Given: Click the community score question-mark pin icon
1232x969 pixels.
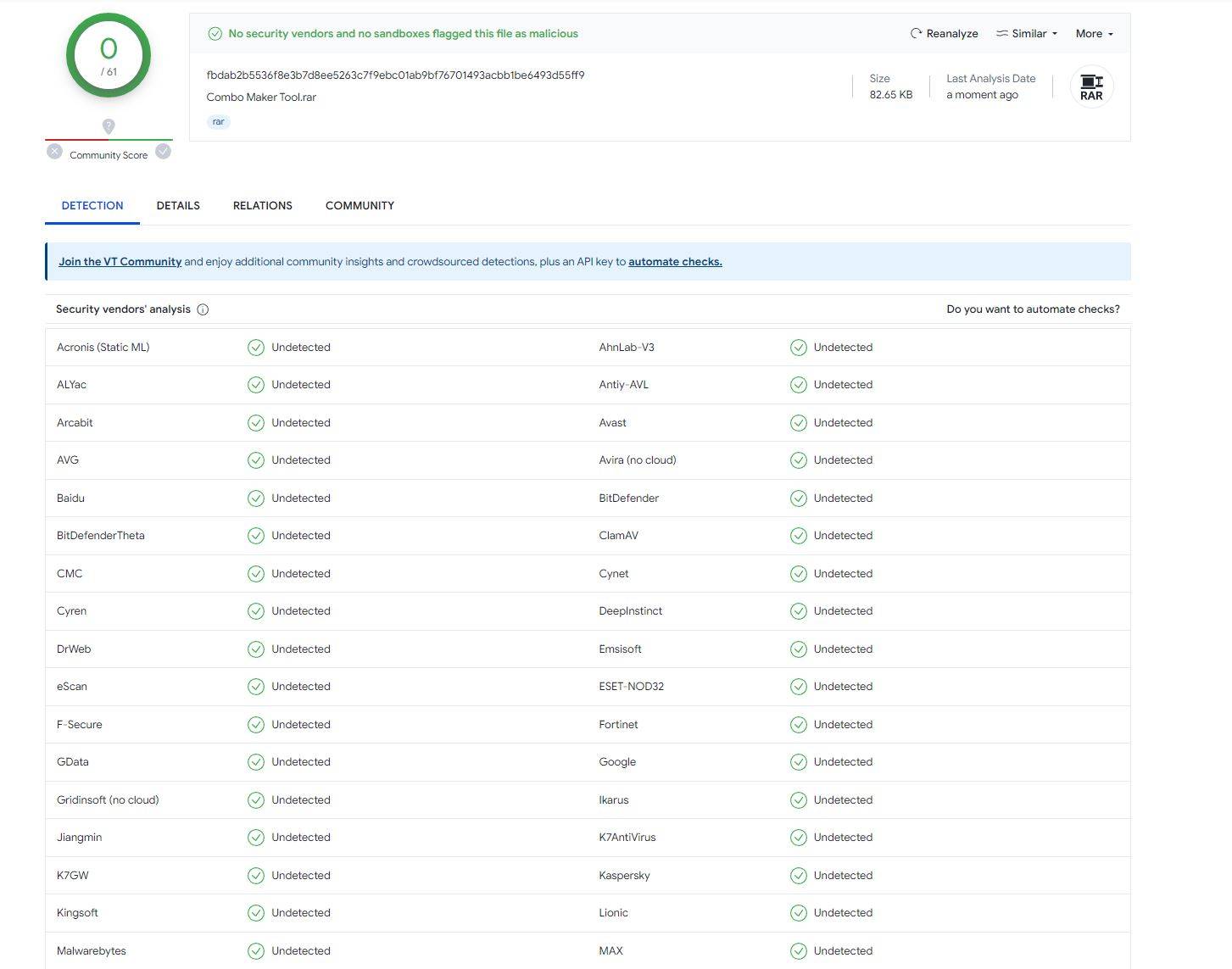Looking at the screenshot, I should tap(109, 126).
